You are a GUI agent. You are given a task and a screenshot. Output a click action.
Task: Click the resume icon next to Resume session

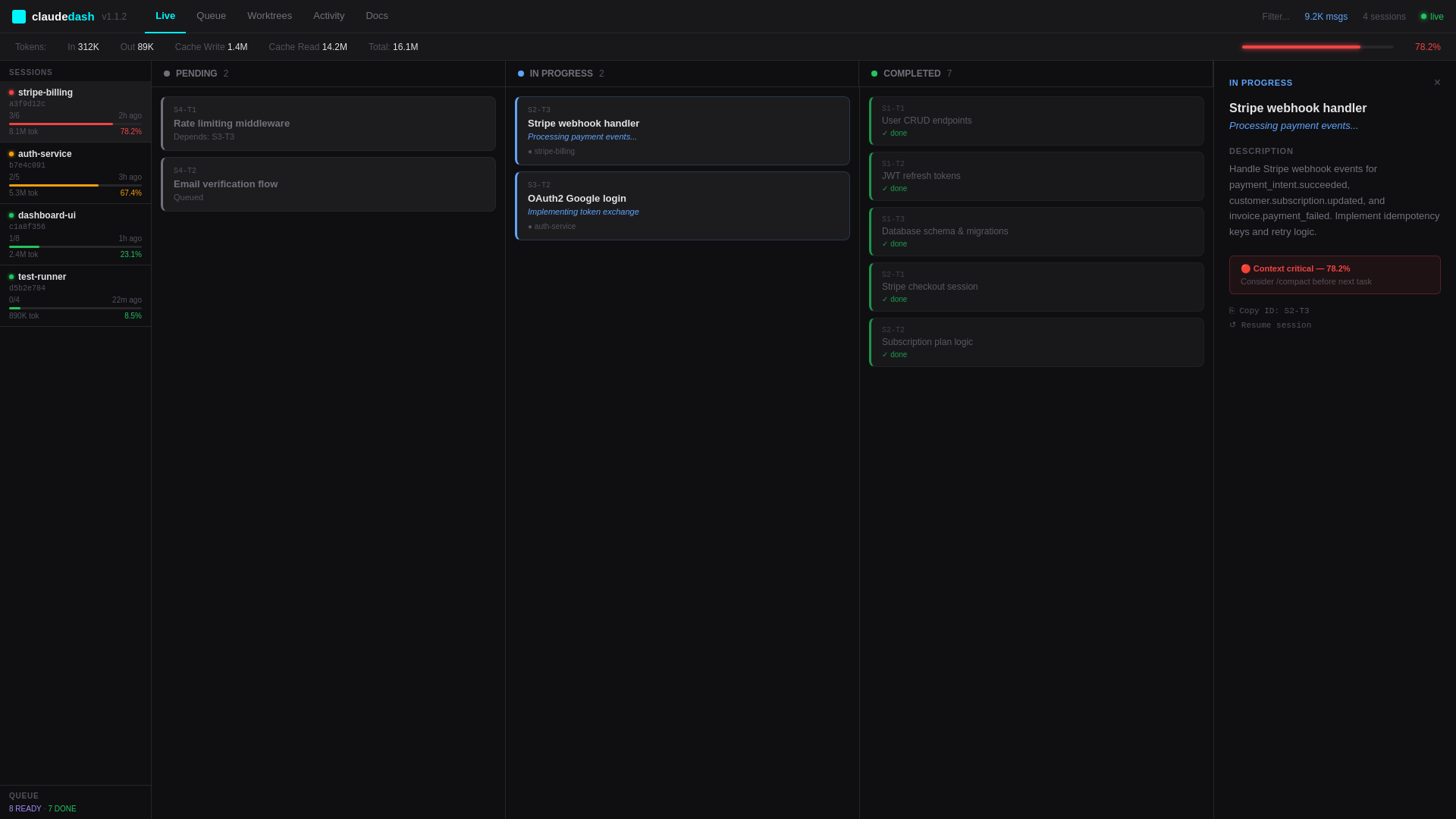pyautogui.click(x=1234, y=325)
